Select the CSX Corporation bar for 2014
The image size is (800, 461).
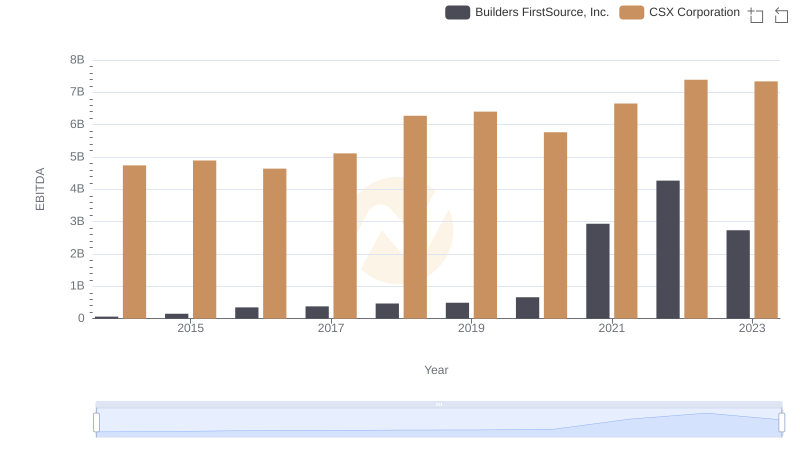click(134, 242)
